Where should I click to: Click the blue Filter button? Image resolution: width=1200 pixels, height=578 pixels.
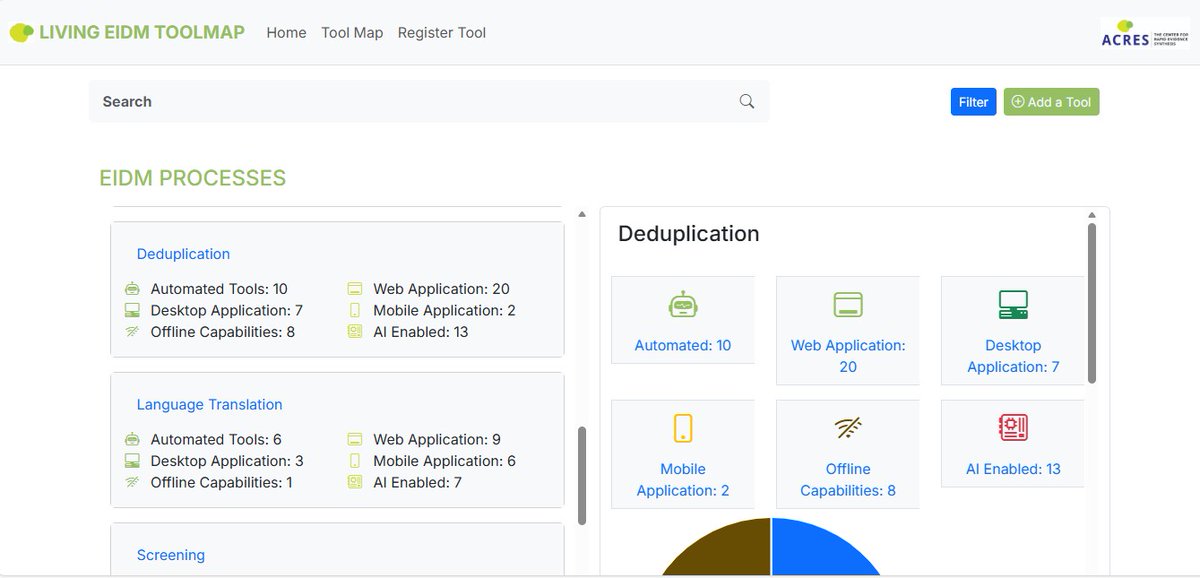972,101
